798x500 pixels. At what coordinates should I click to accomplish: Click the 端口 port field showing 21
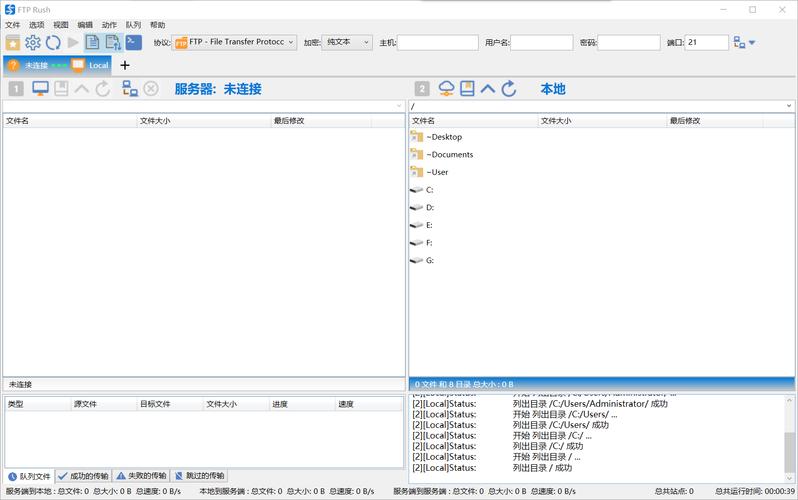(706, 42)
